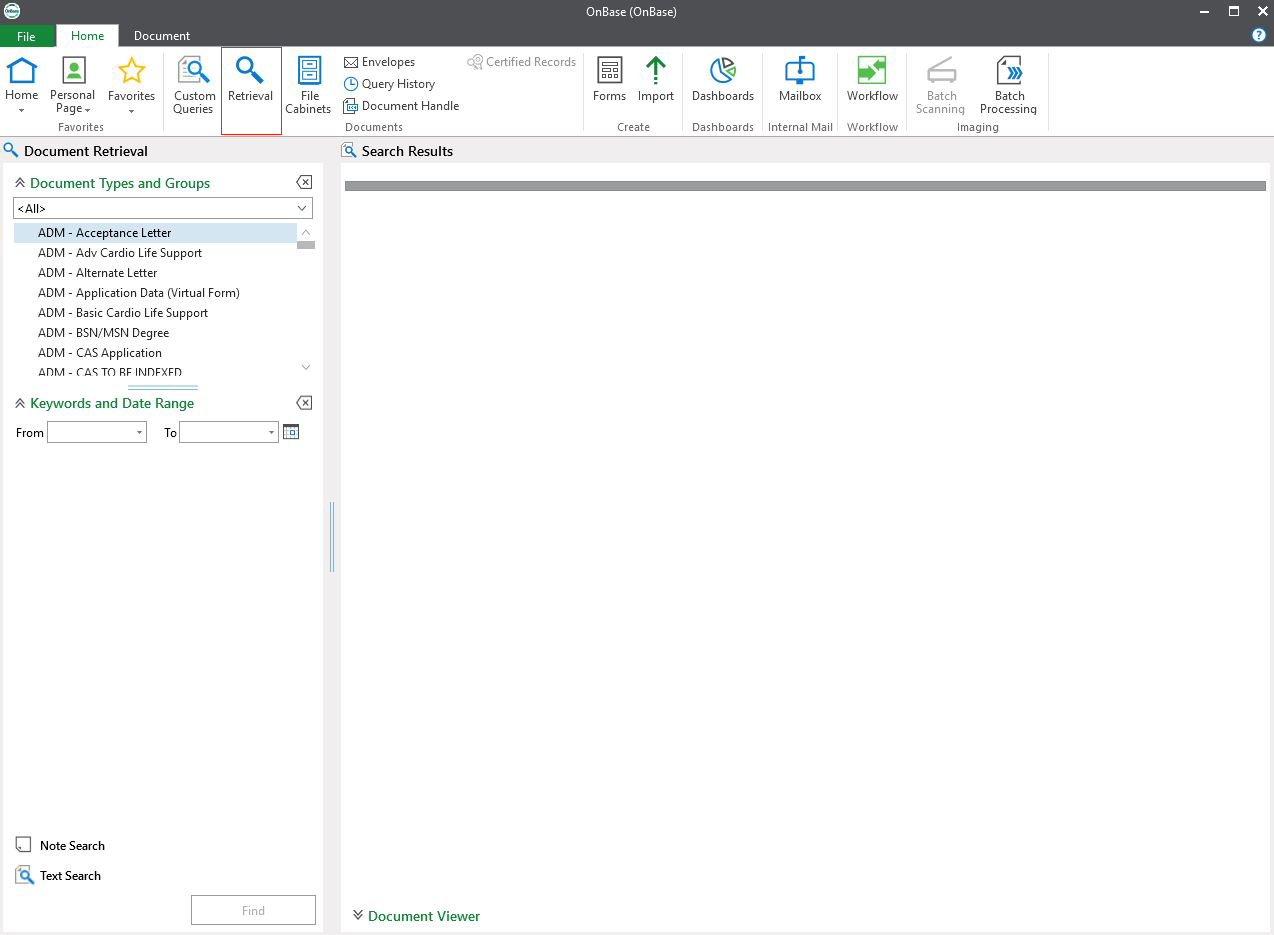This screenshot has width=1274, height=935.
Task: Select ADM - Alternate Letter
Action: pyautogui.click(x=155, y=272)
